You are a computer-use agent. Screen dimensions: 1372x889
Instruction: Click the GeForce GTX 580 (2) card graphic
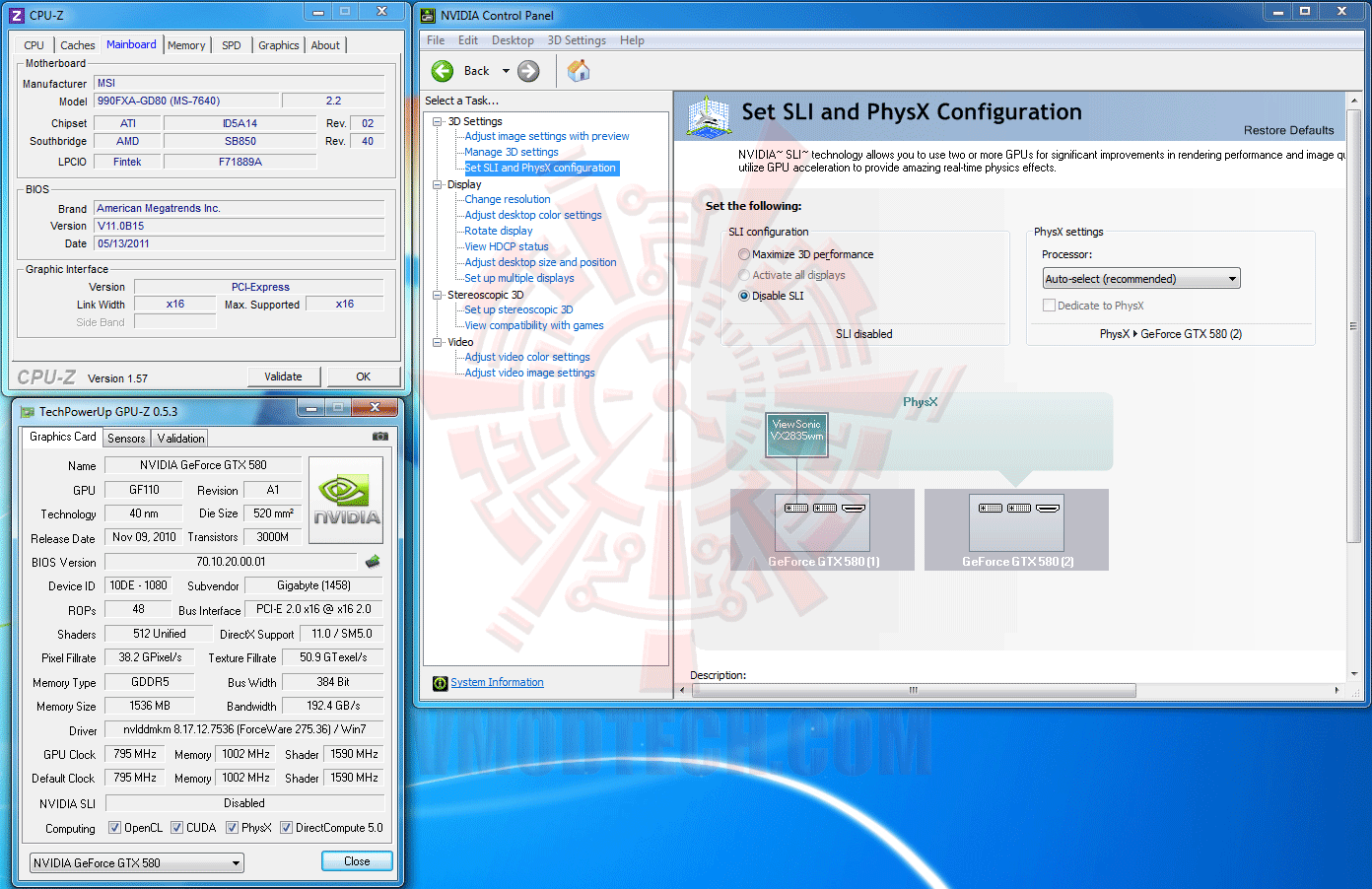(1016, 522)
